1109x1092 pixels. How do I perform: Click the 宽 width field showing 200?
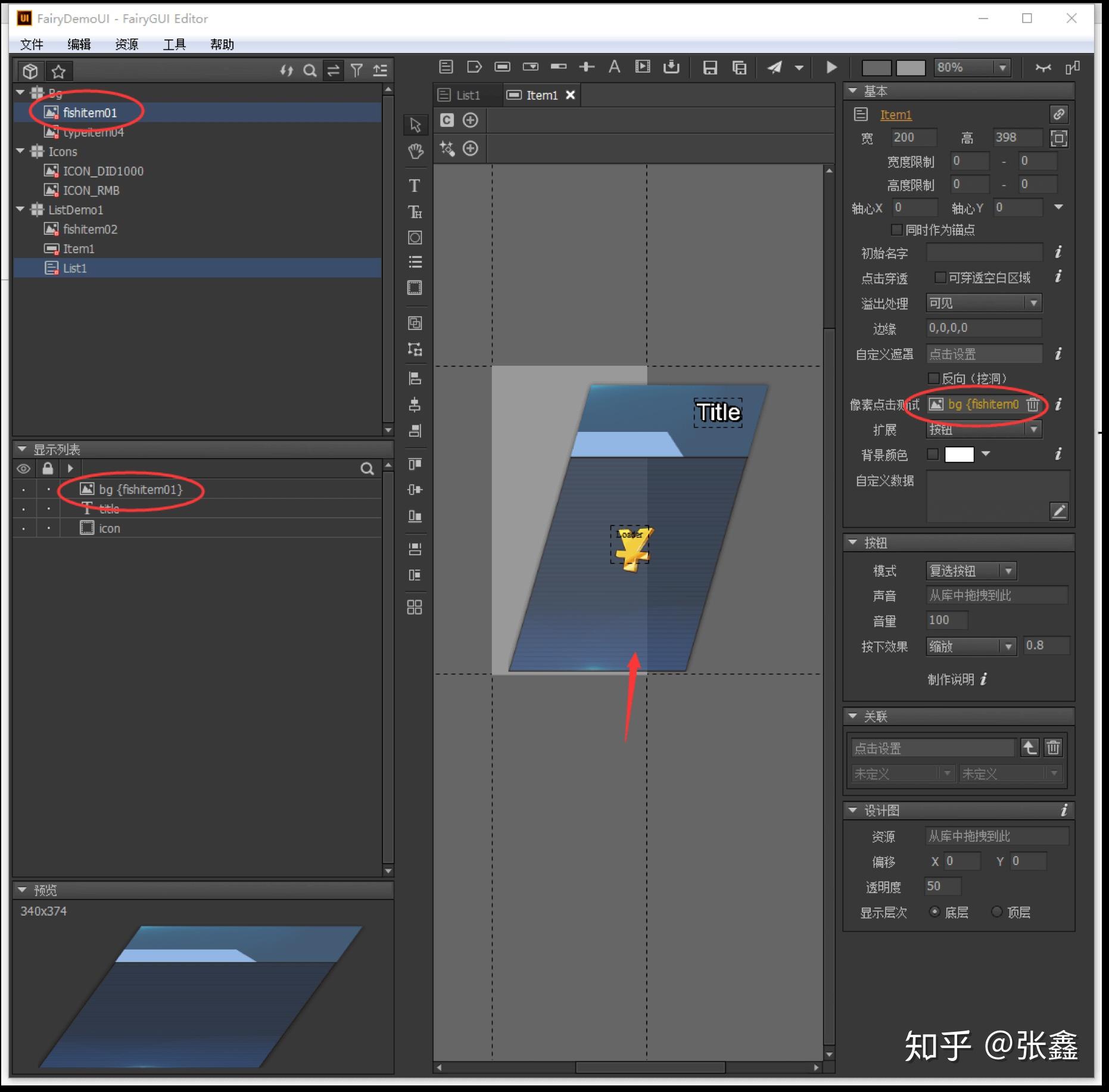(913, 138)
